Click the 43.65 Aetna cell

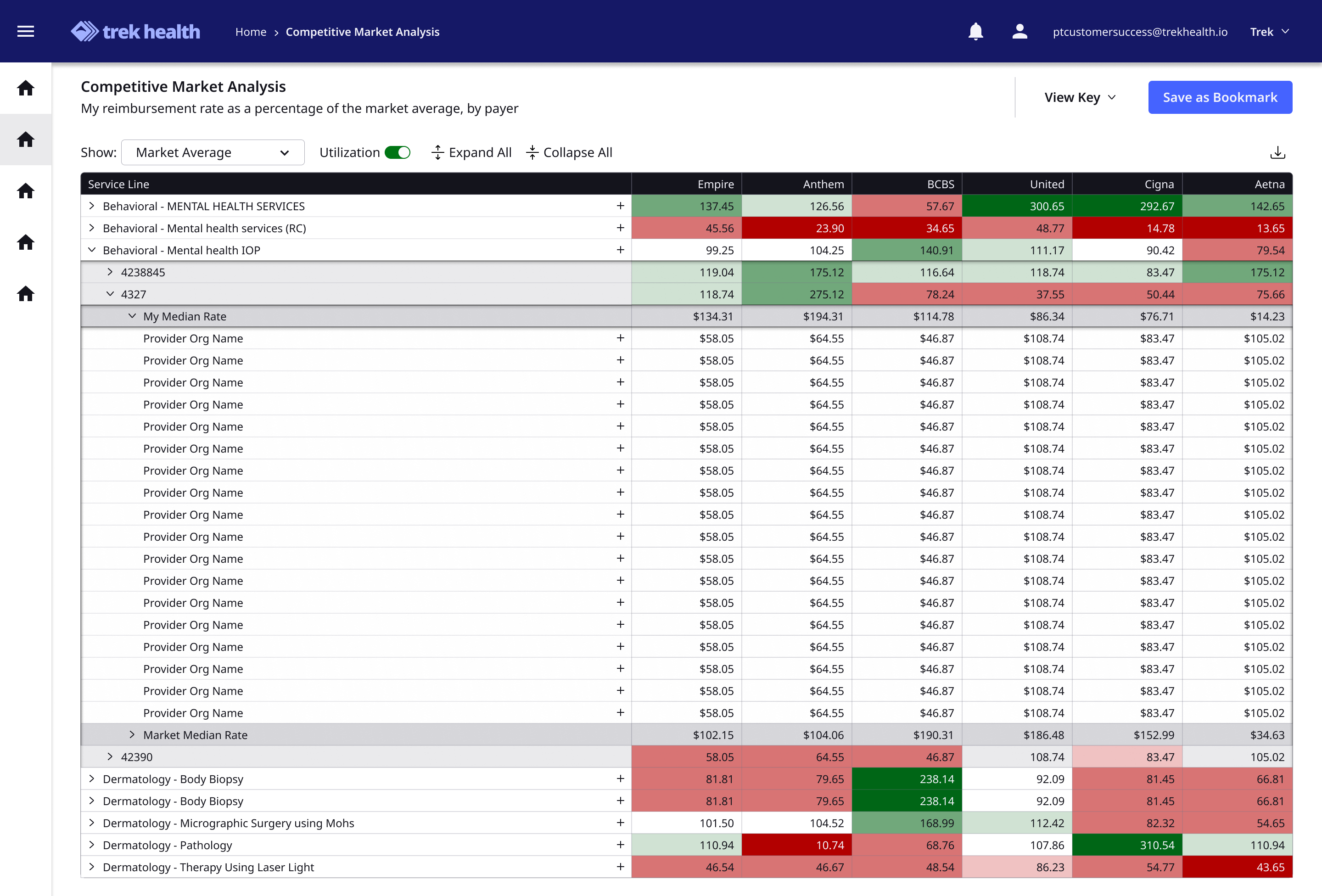point(1237,867)
